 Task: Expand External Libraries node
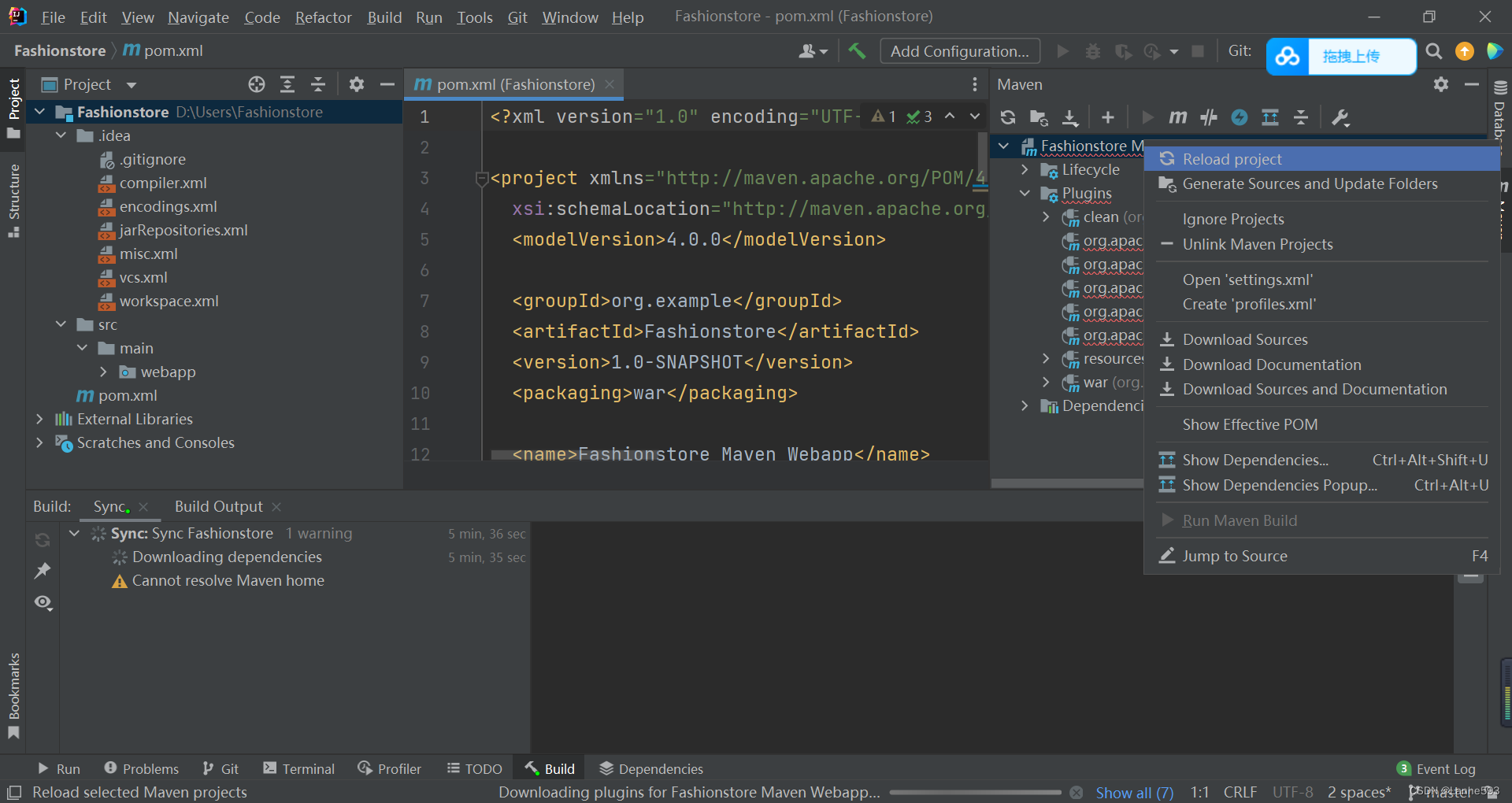39,419
